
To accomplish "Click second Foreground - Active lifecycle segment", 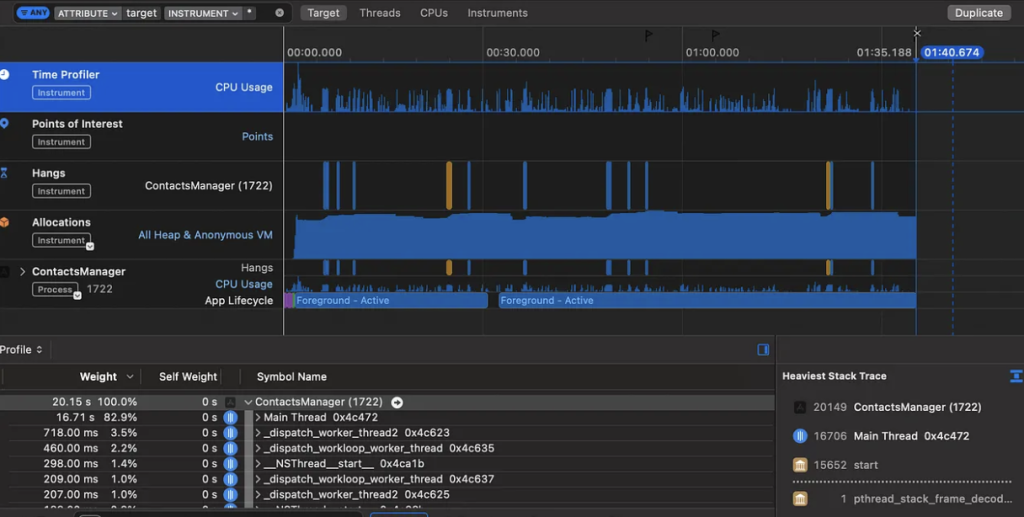I will (707, 300).
